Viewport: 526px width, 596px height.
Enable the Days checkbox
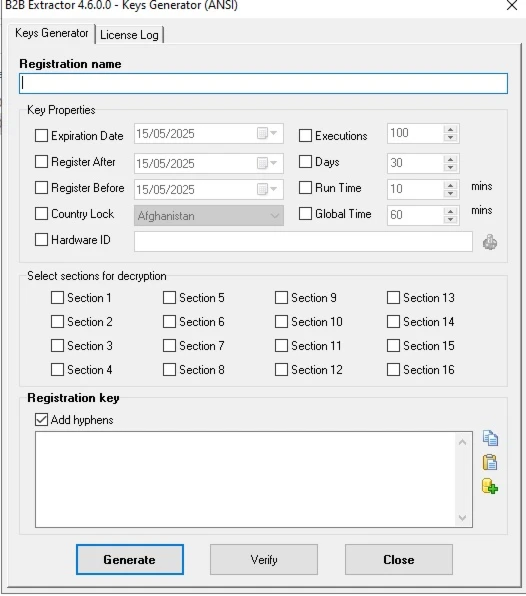pos(305,162)
